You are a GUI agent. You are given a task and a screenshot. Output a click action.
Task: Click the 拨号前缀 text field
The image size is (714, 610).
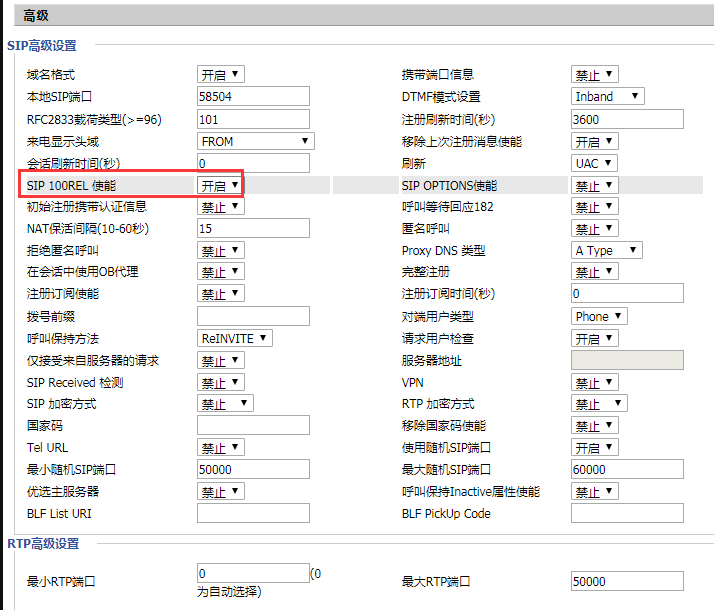(253, 316)
